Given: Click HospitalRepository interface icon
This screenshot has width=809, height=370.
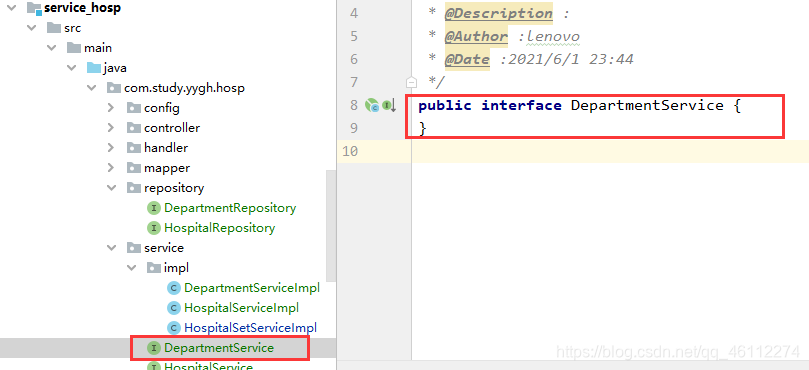Looking at the screenshot, I should pos(154,228).
